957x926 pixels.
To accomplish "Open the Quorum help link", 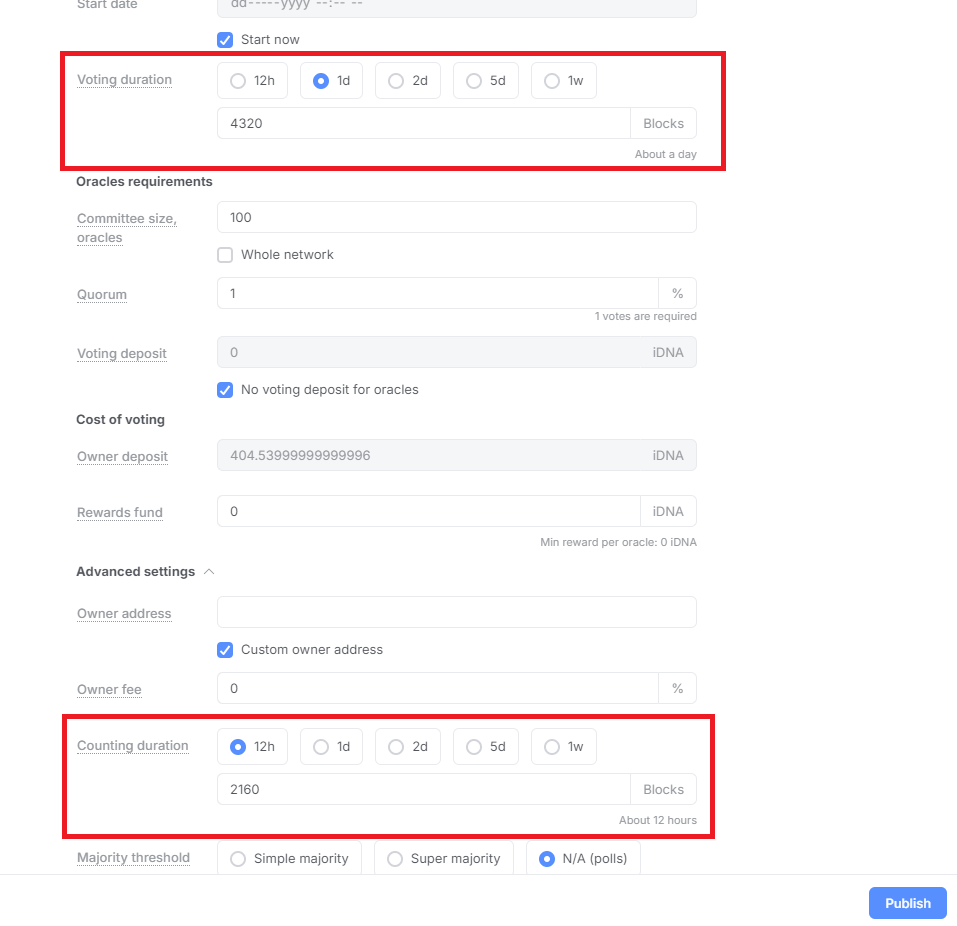I will pyautogui.click(x=101, y=294).
